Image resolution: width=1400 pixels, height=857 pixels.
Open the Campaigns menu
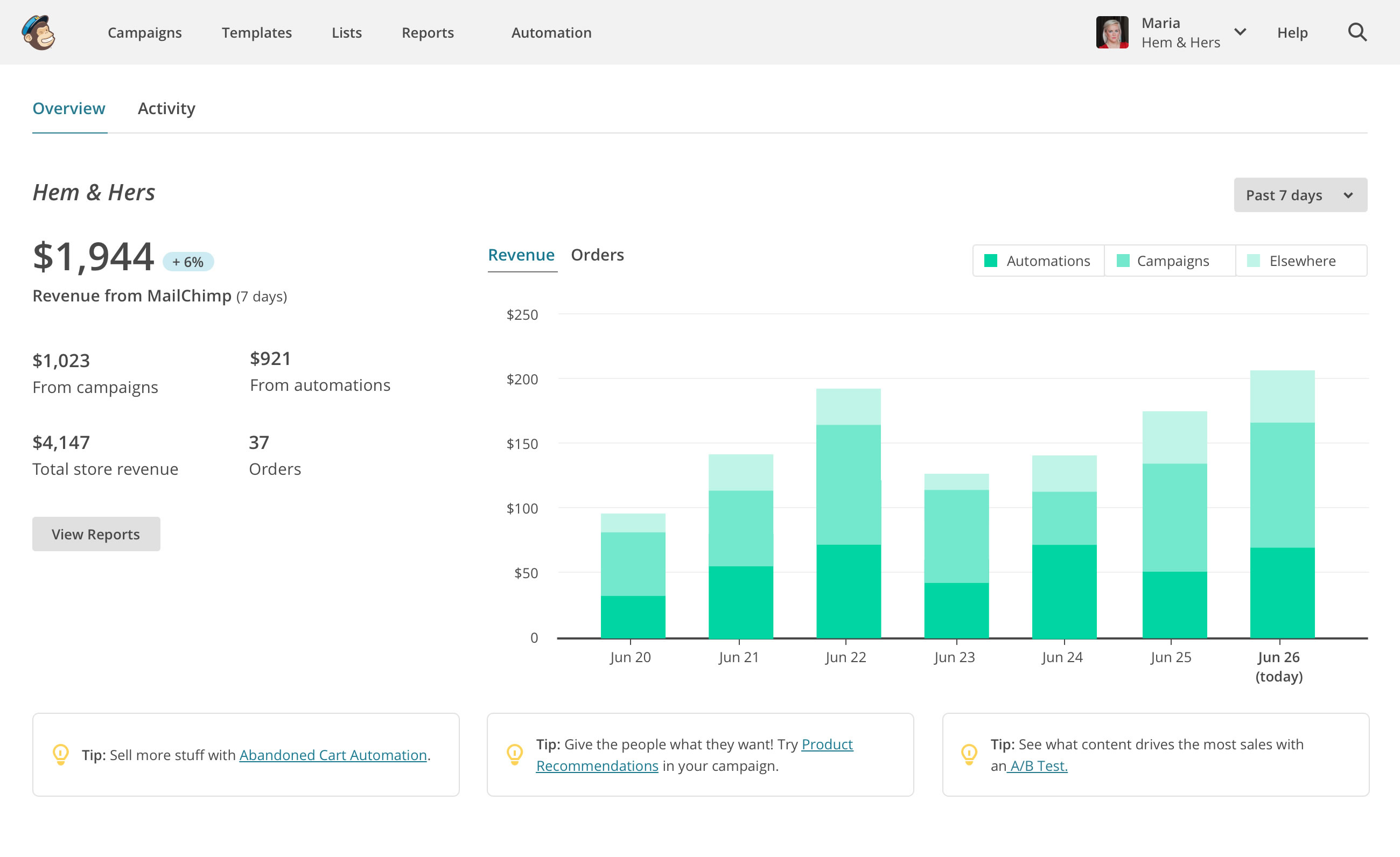(x=145, y=32)
